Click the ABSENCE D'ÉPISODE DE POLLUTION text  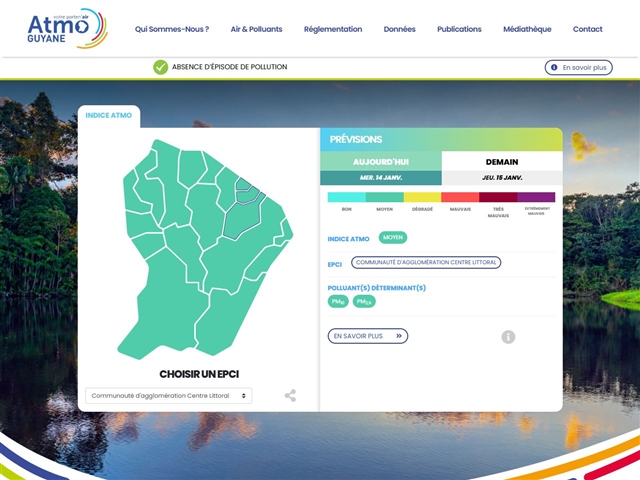click(x=229, y=67)
